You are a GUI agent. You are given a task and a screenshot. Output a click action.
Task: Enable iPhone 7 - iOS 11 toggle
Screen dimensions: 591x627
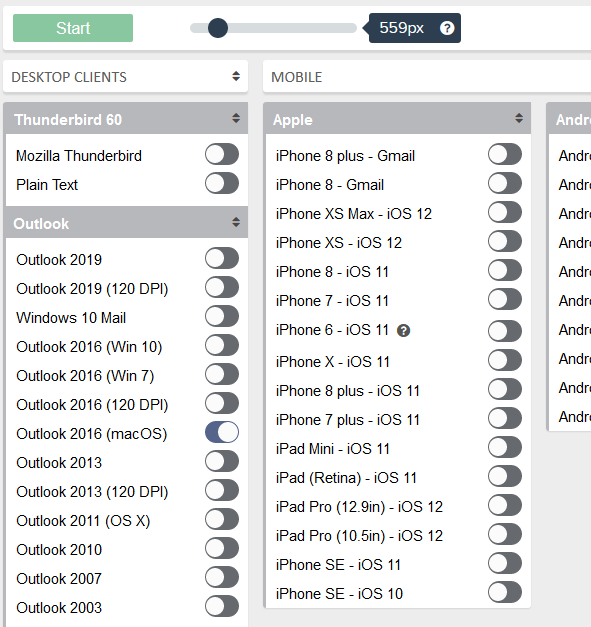click(505, 299)
